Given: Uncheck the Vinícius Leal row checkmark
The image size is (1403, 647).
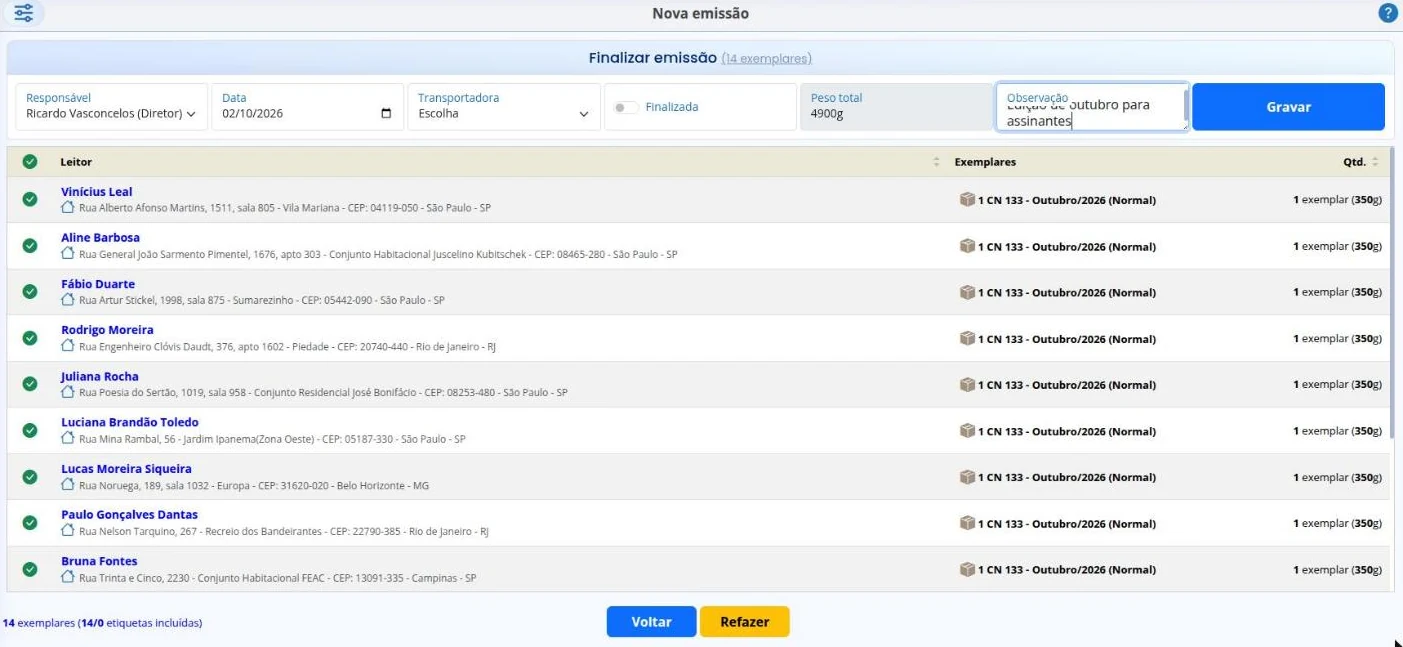Looking at the screenshot, I should click(30, 199).
